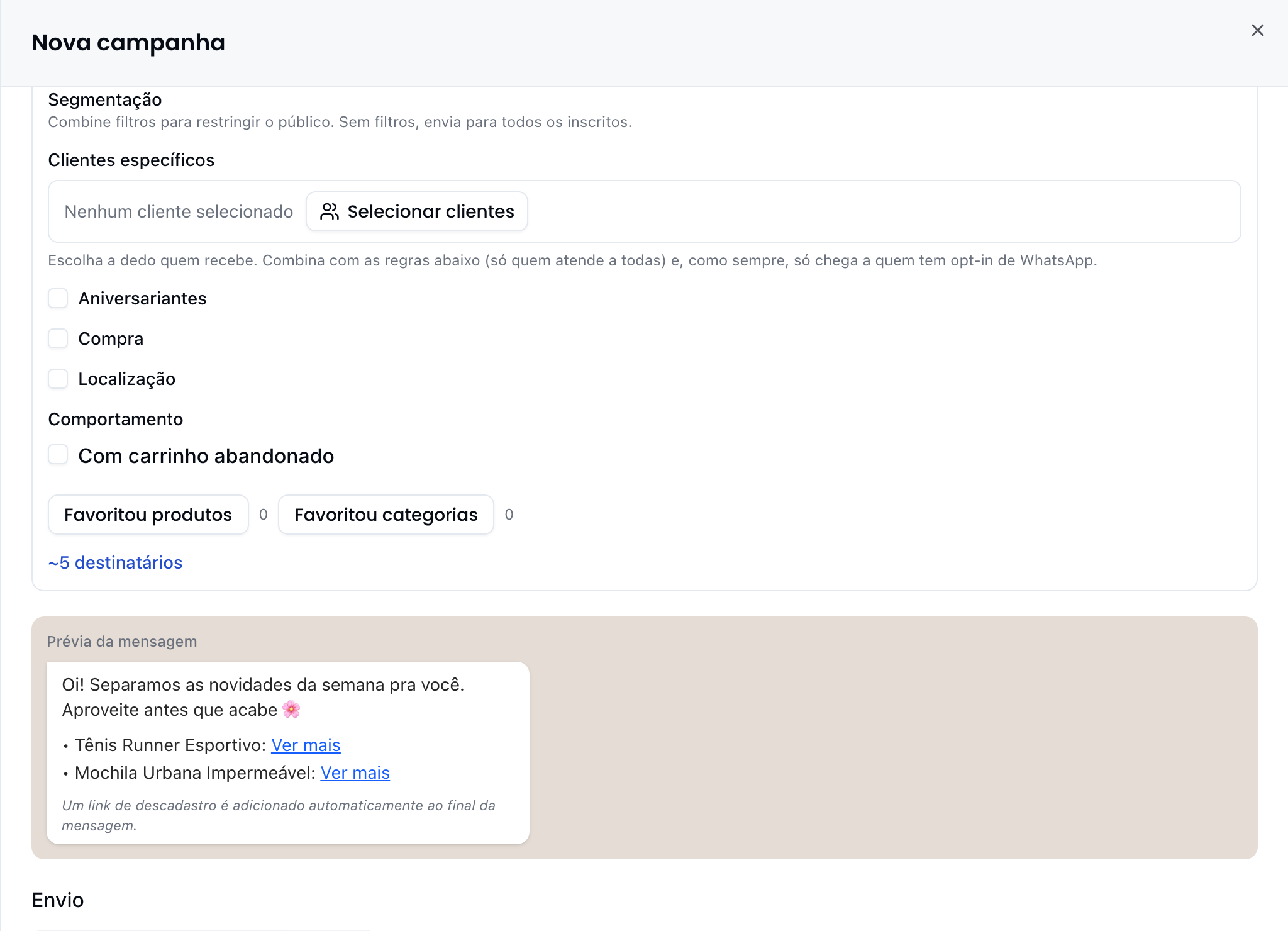Click the Comportamento label
The image size is (1288, 931).
point(116,419)
